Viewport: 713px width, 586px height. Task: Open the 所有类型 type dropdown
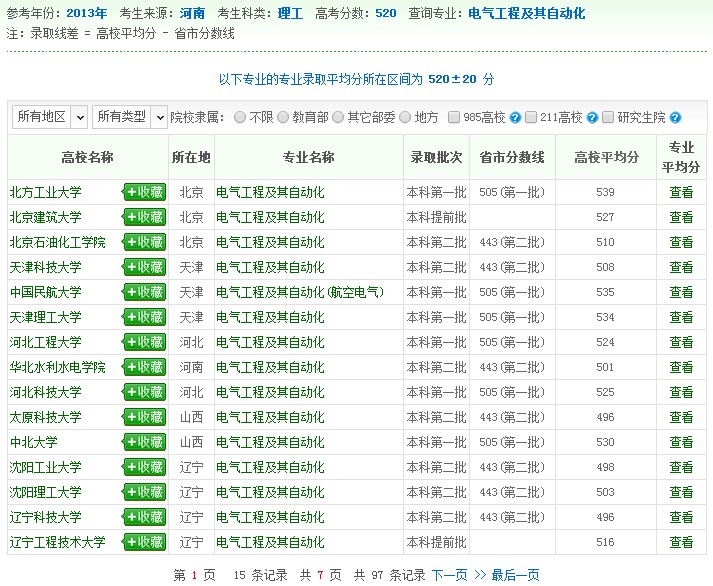(130, 117)
